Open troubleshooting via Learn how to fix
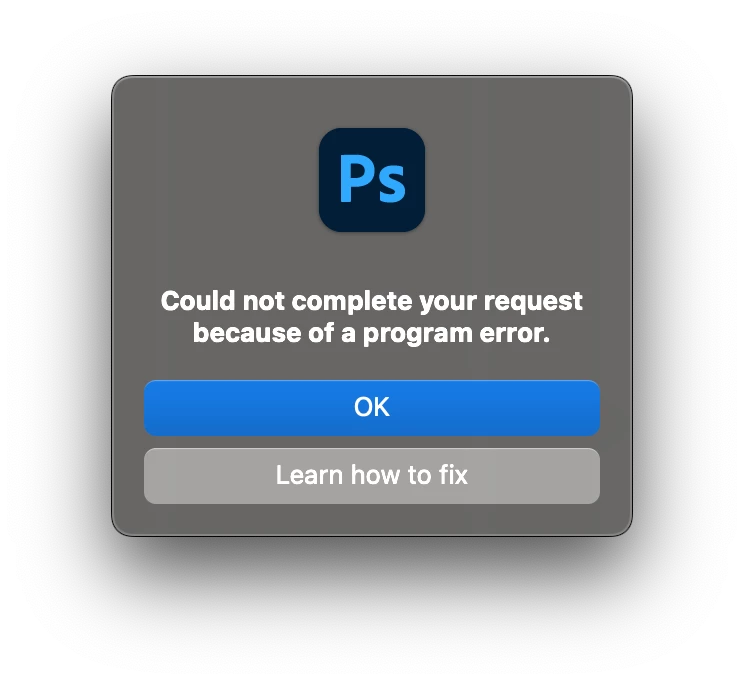 click(x=372, y=476)
